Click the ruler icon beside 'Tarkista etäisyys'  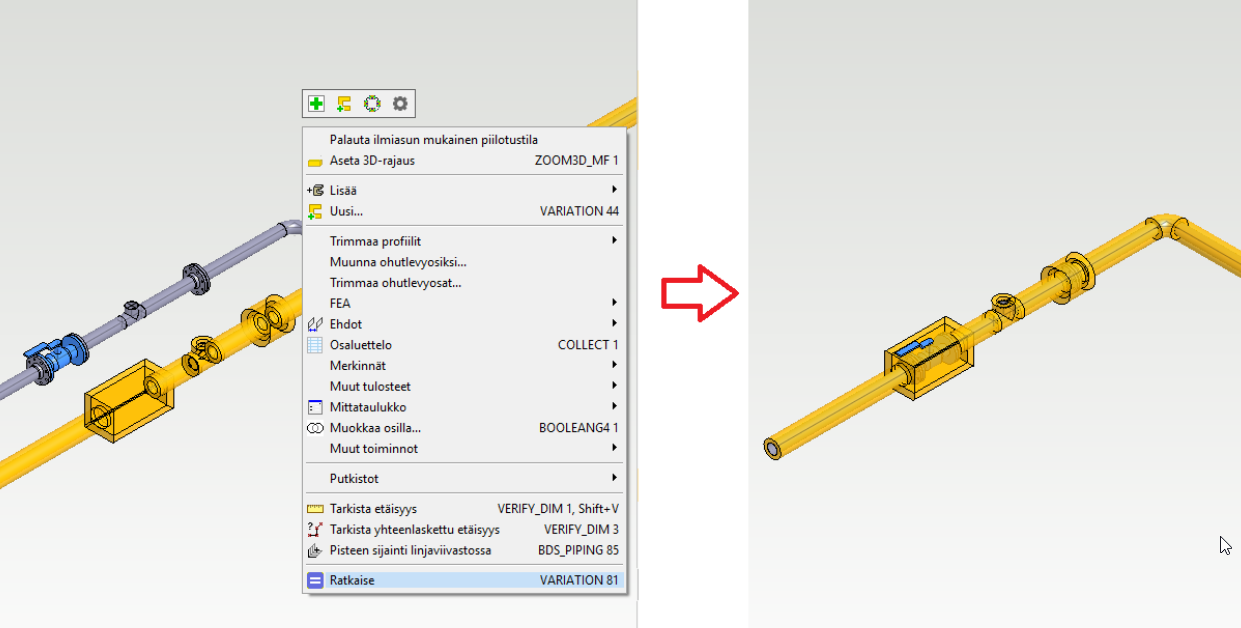tap(315, 509)
